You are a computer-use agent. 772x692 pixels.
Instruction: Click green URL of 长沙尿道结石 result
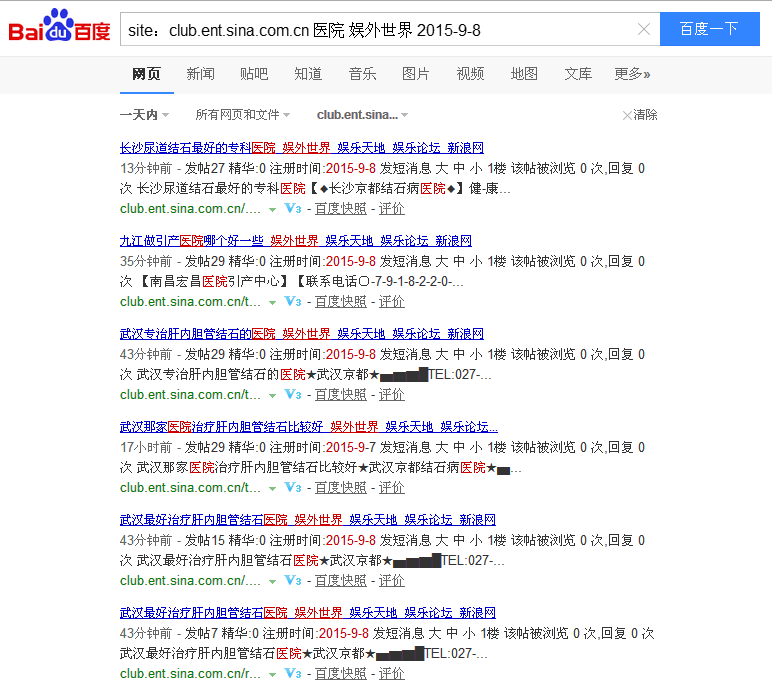pyautogui.click(x=190, y=209)
